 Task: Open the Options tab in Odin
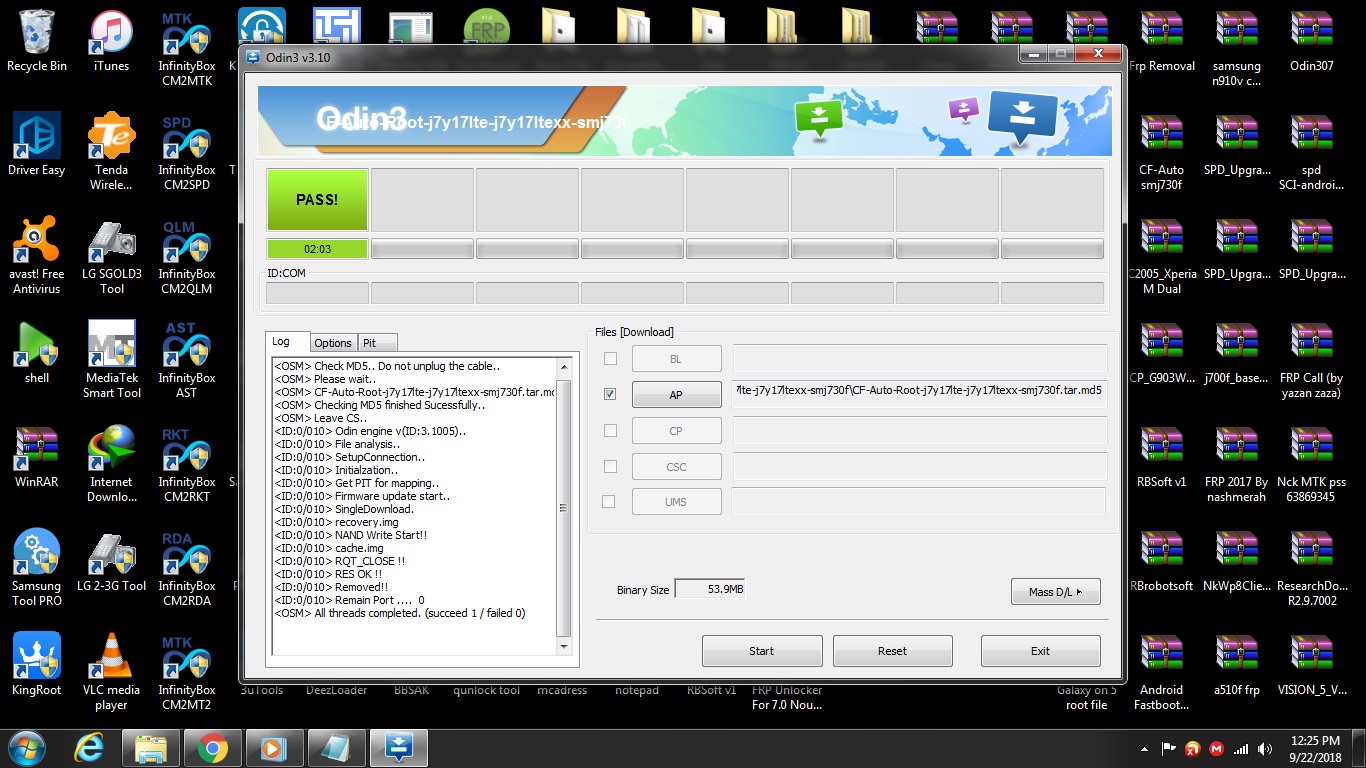tap(333, 343)
